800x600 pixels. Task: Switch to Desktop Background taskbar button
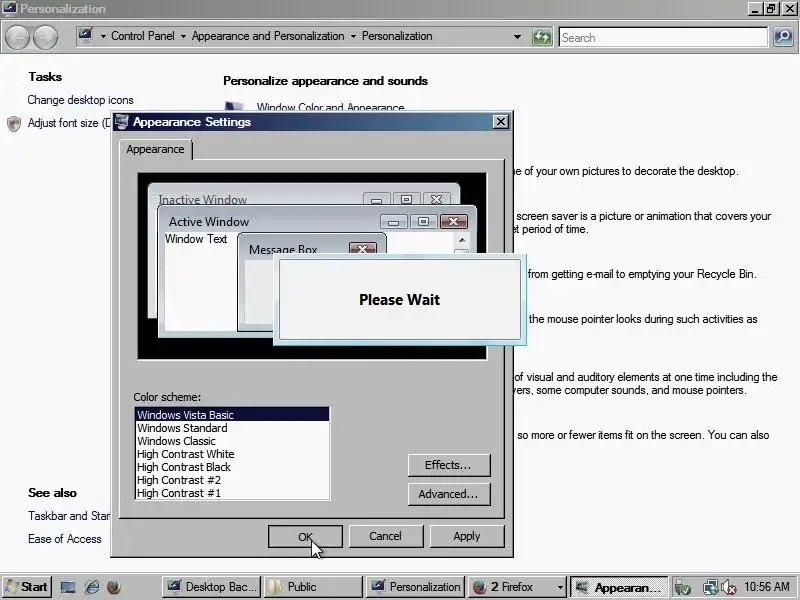pos(212,587)
